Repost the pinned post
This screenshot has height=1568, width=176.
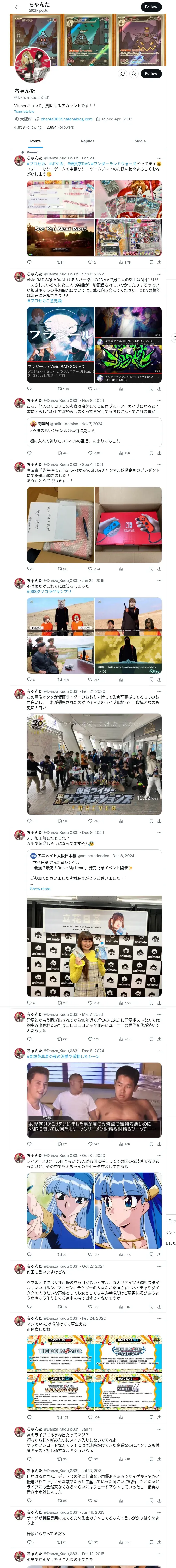point(60,262)
